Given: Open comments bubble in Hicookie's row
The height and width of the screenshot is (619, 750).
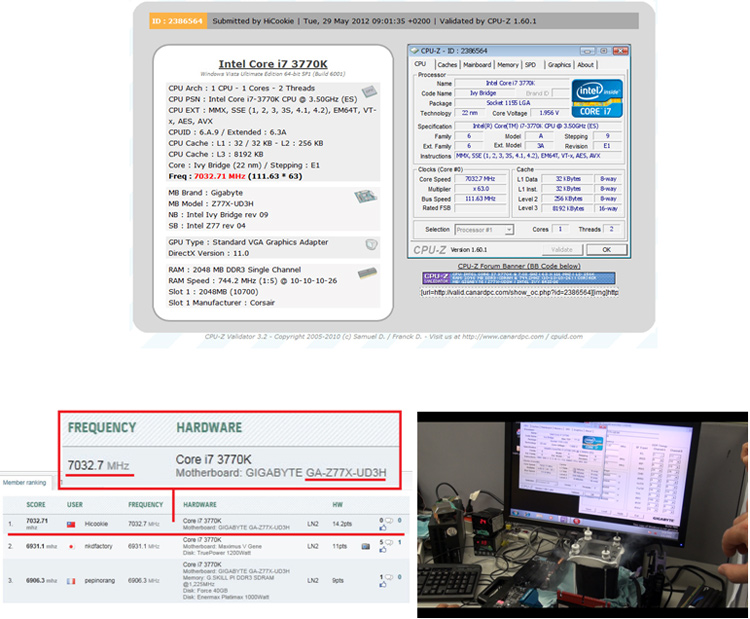Looking at the screenshot, I should pyautogui.click(x=388, y=520).
